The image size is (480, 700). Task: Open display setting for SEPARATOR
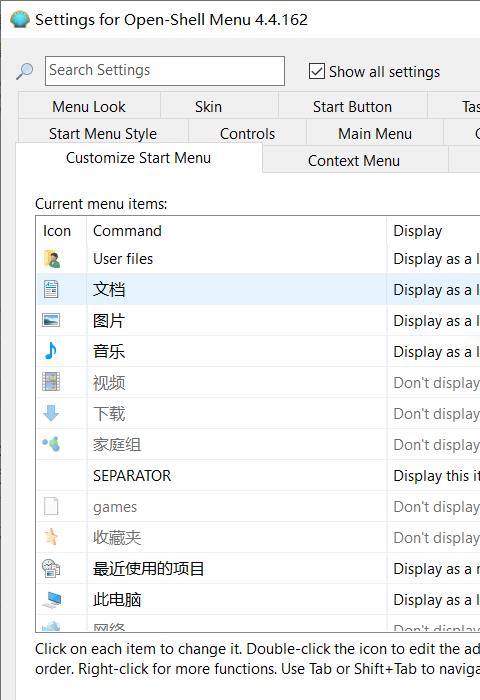[436, 476]
